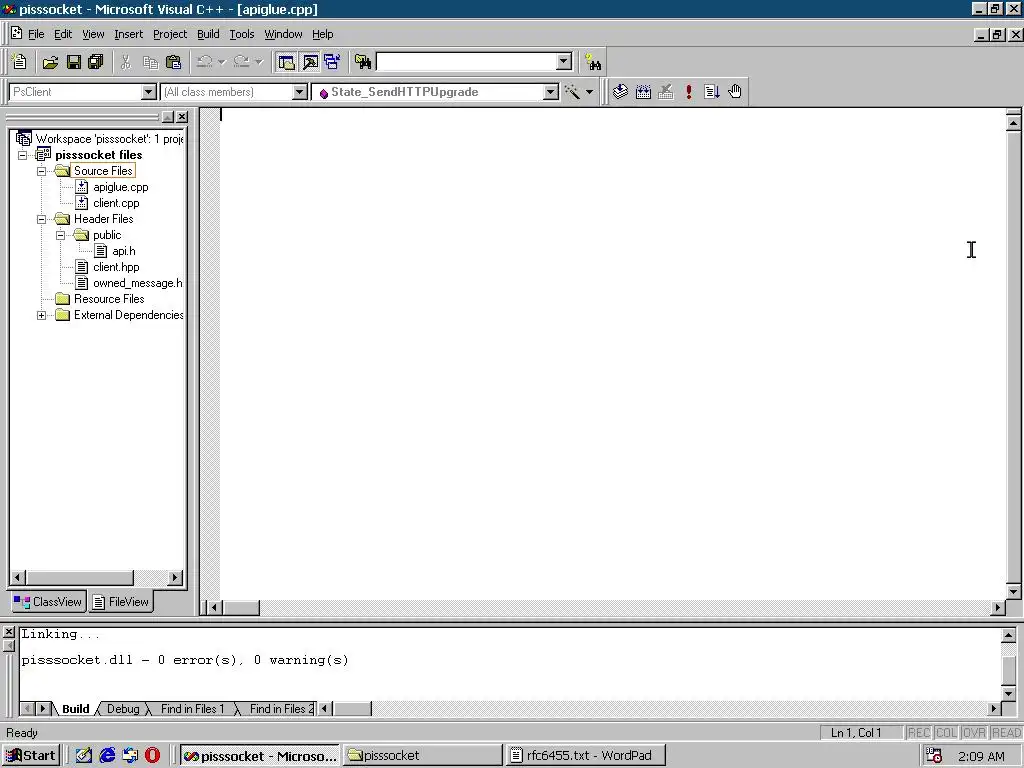Click the editor vertical scrollbar down arrow
This screenshot has width=1024, height=768.
(x=1014, y=592)
